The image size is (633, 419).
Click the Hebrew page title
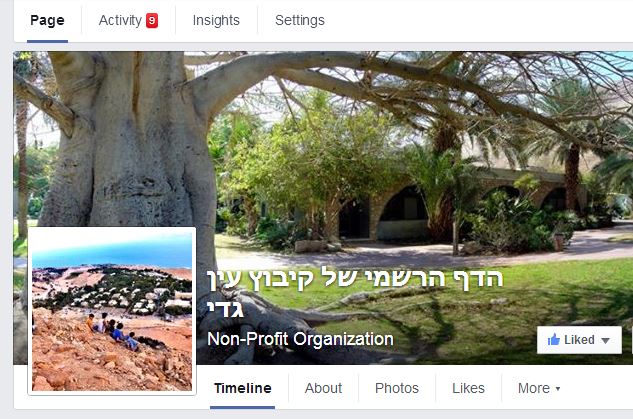click(355, 293)
